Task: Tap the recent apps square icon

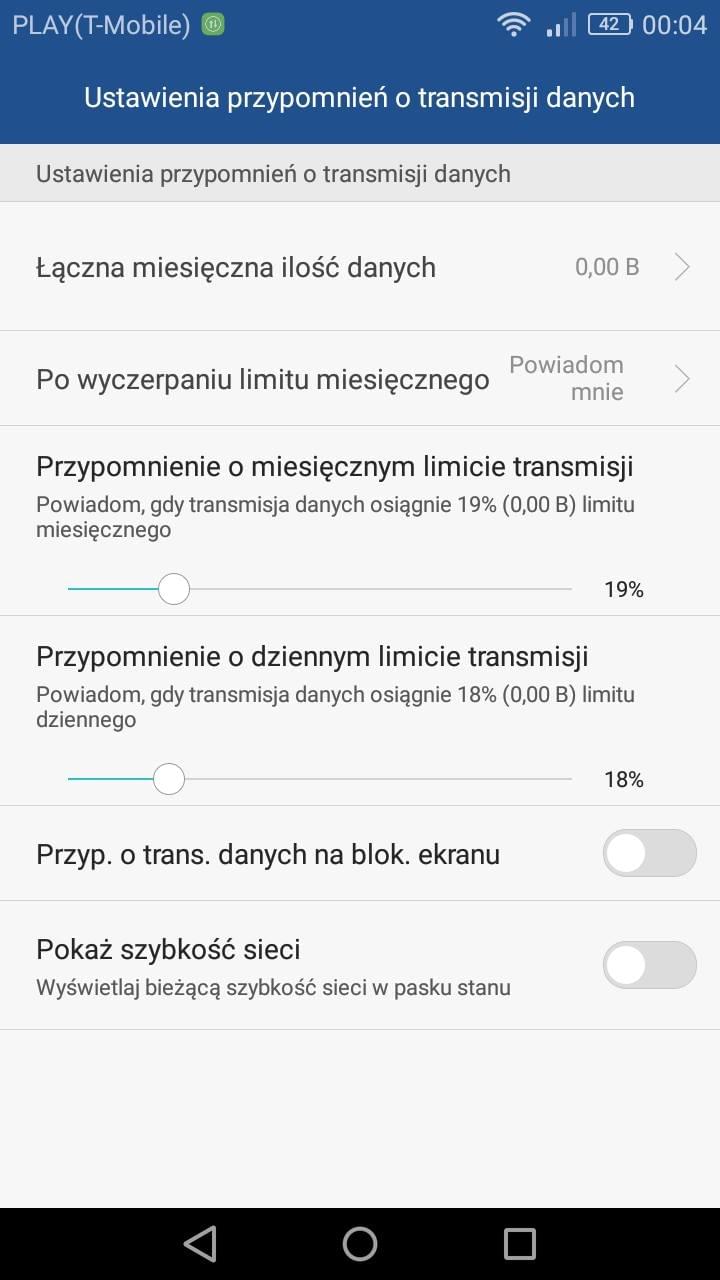Action: point(520,1244)
